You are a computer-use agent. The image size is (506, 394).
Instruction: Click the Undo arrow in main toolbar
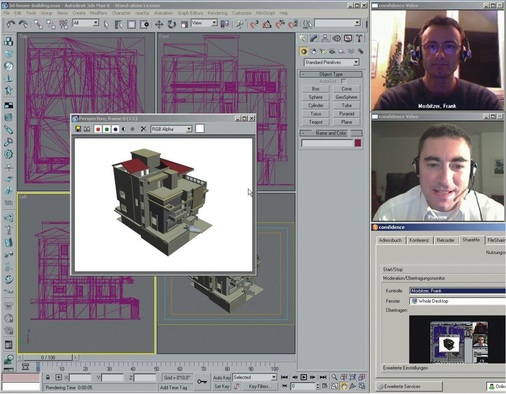(x=10, y=24)
